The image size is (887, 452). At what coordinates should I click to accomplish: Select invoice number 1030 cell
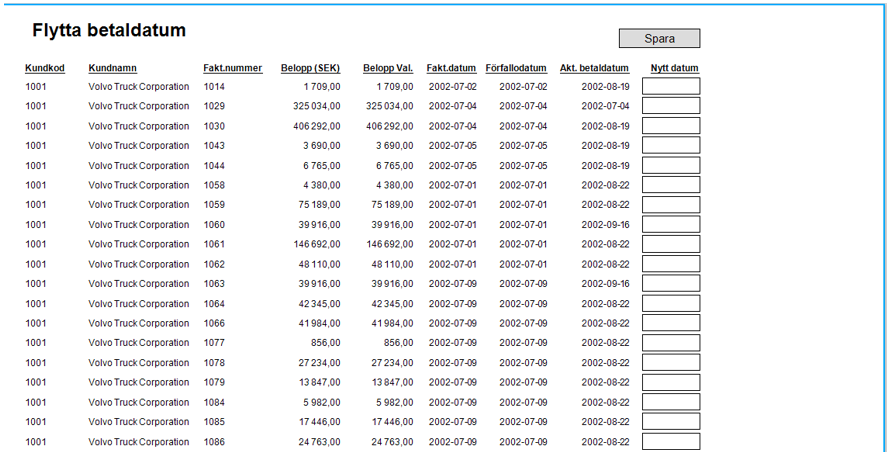(x=214, y=126)
